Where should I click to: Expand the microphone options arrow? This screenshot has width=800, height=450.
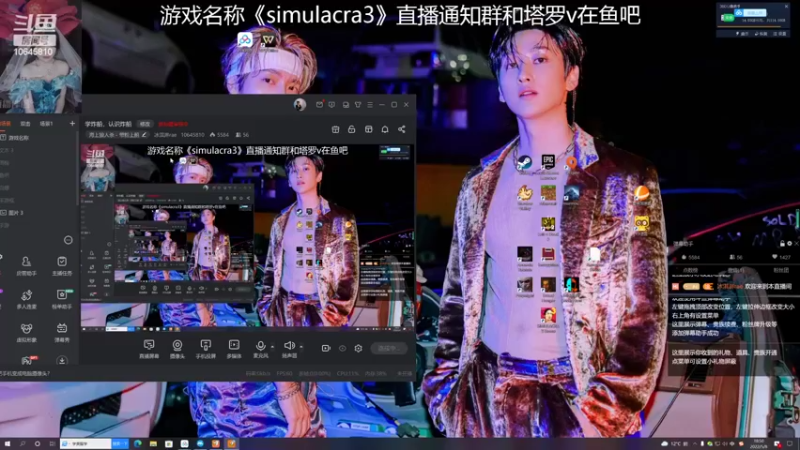click(272, 347)
